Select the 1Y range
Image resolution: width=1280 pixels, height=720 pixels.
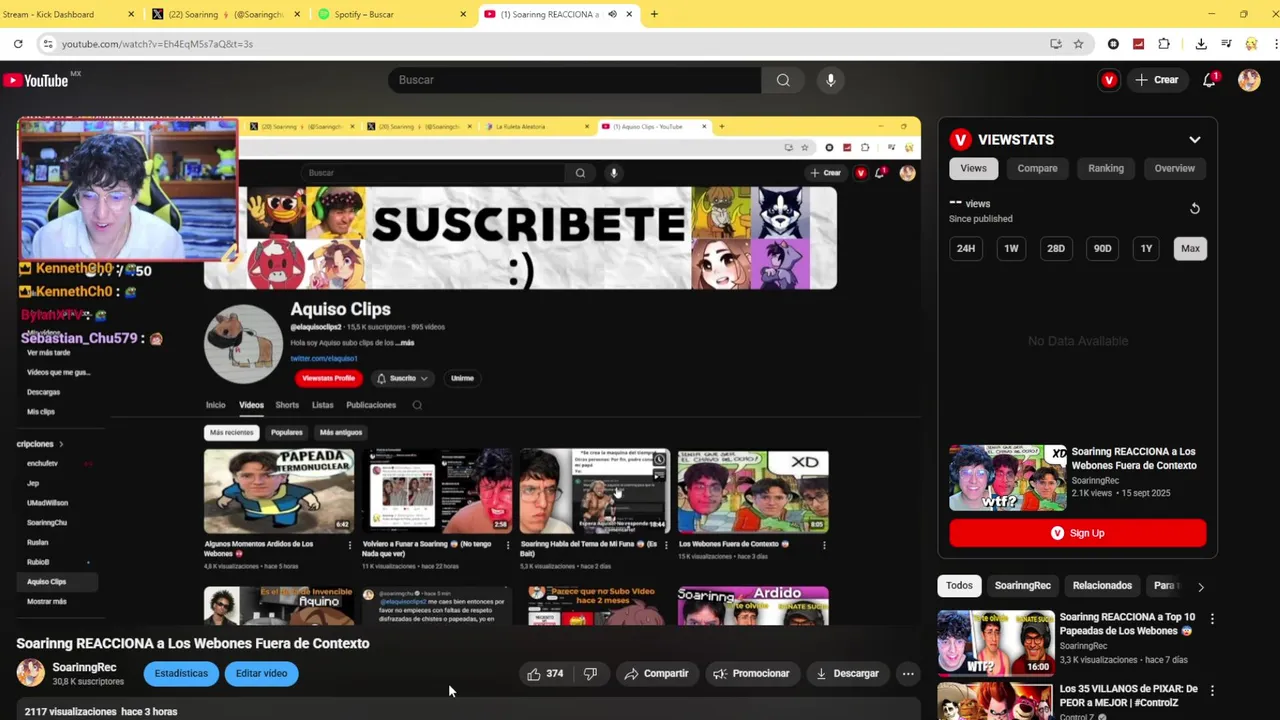[1146, 249]
